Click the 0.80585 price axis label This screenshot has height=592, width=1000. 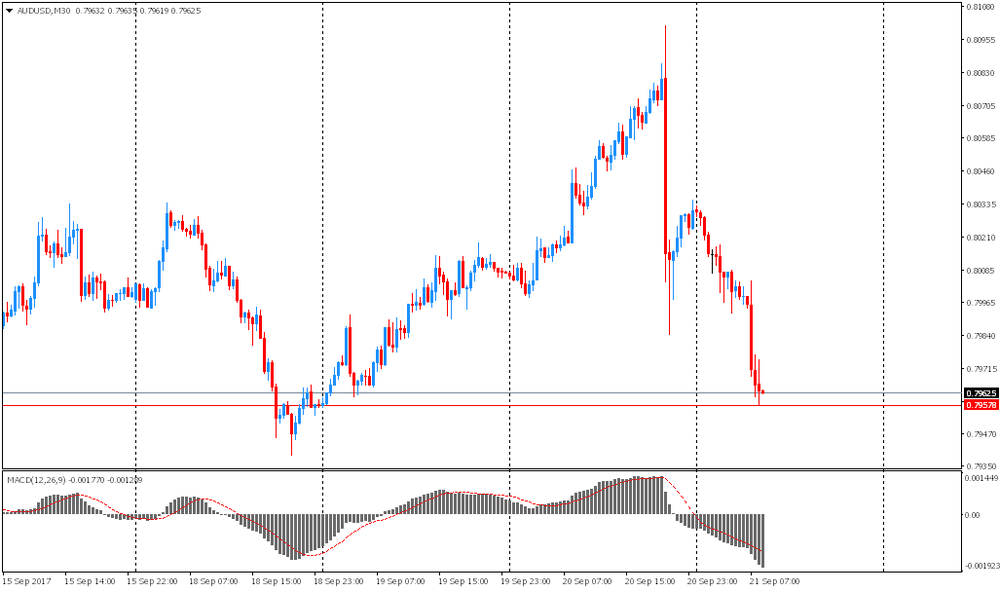coord(981,138)
